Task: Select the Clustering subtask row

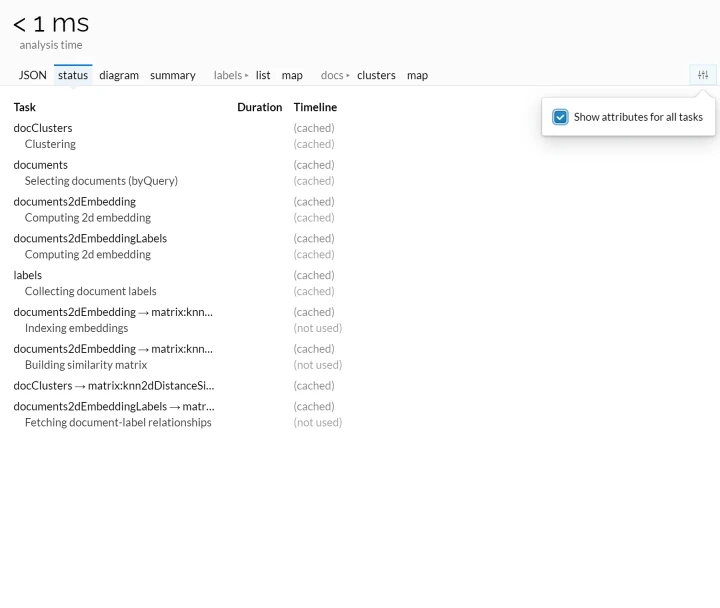Action: (x=51, y=144)
